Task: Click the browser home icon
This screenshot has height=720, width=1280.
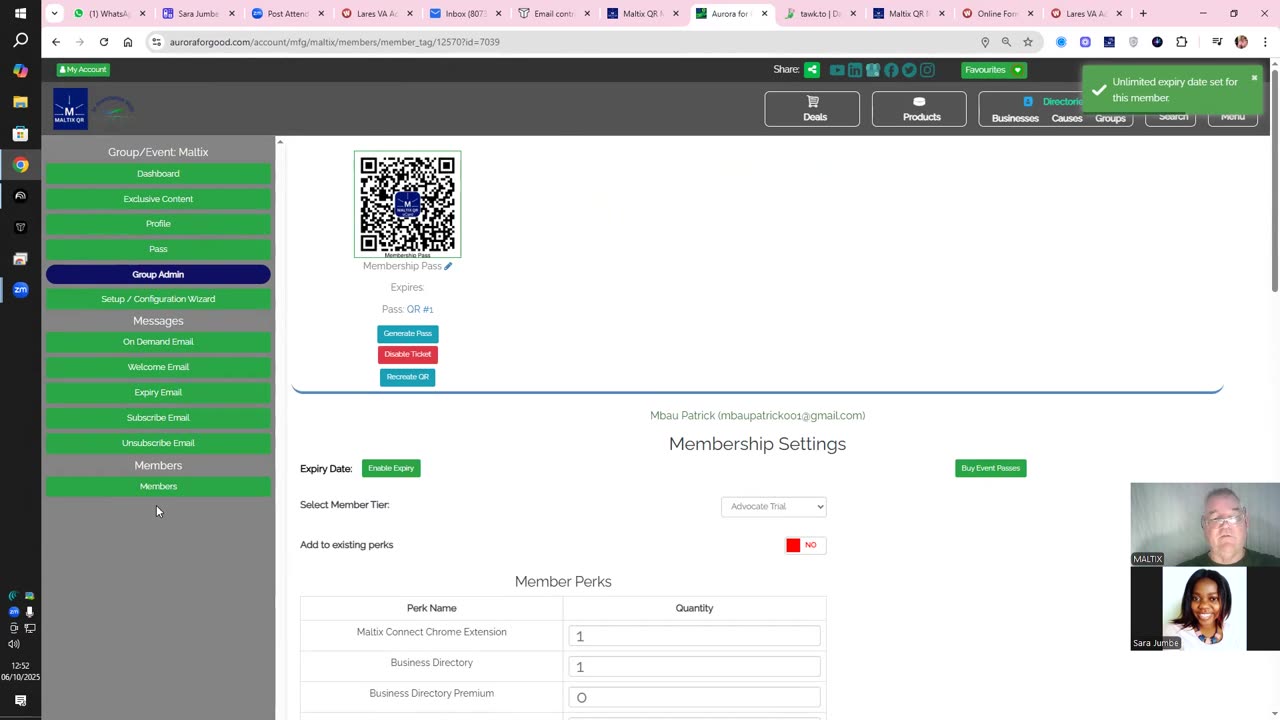Action: tap(128, 42)
